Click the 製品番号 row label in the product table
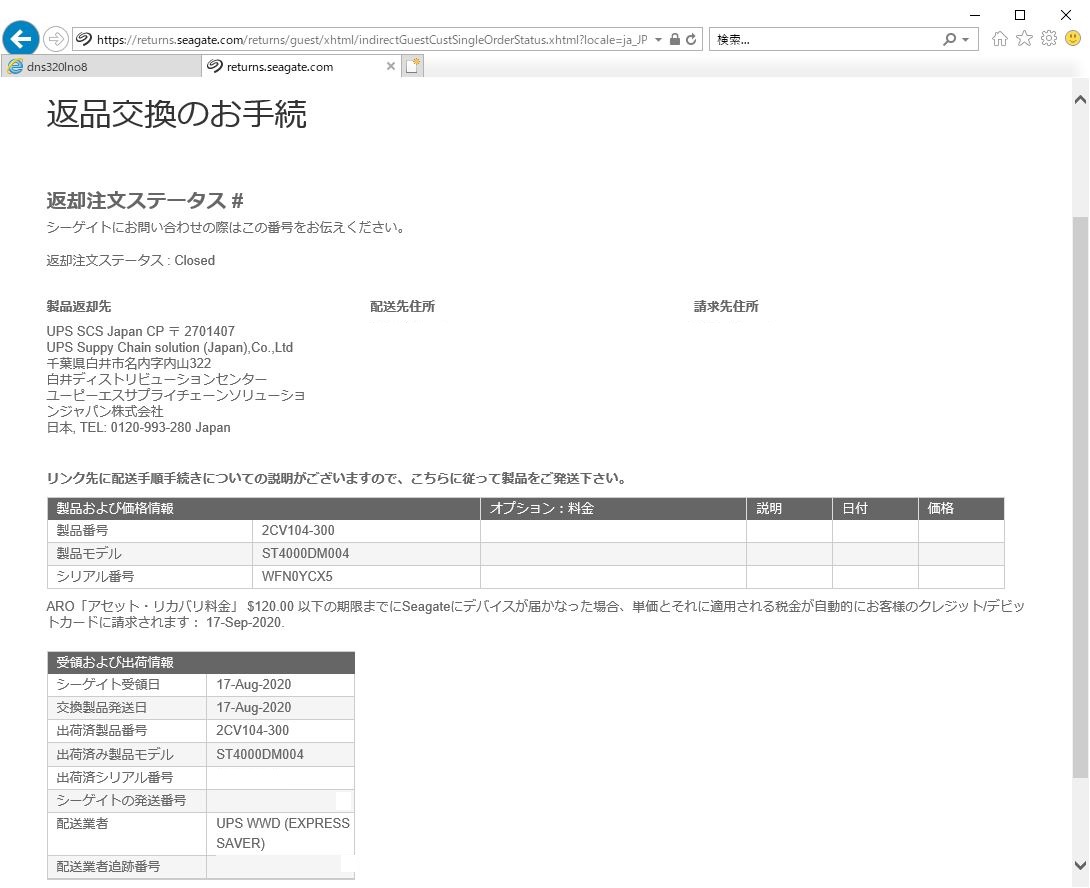The height and width of the screenshot is (888, 1090). [82, 531]
